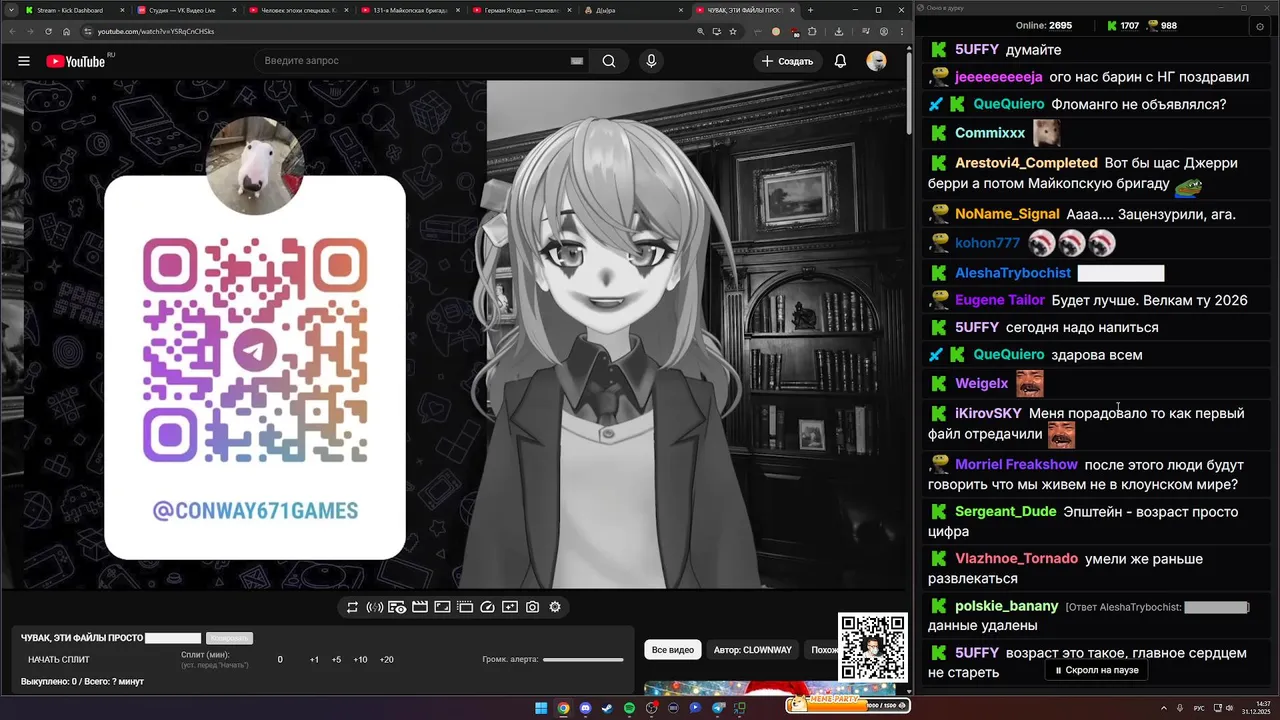Image resolution: width=1280 pixels, height=720 pixels.
Task: Click username Vlazhnoe_Tornado in chat
Action: (x=1016, y=558)
